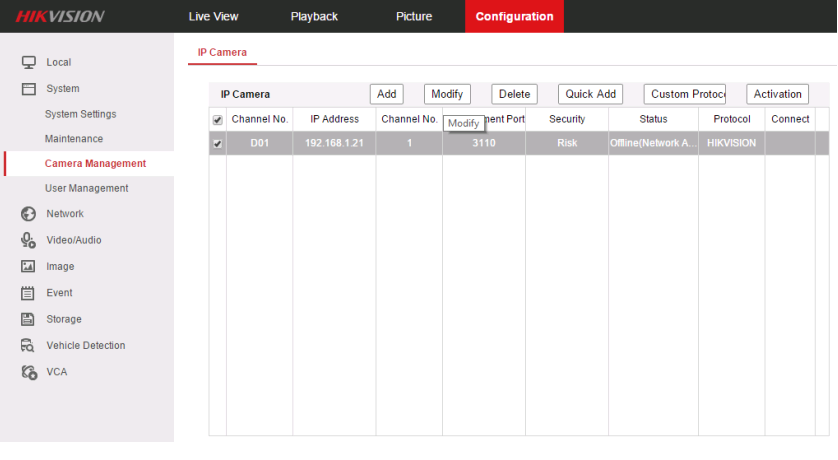The width and height of the screenshot is (838, 460).
Task: Uncheck the D01 camera row checkbox
Action: click(x=218, y=144)
